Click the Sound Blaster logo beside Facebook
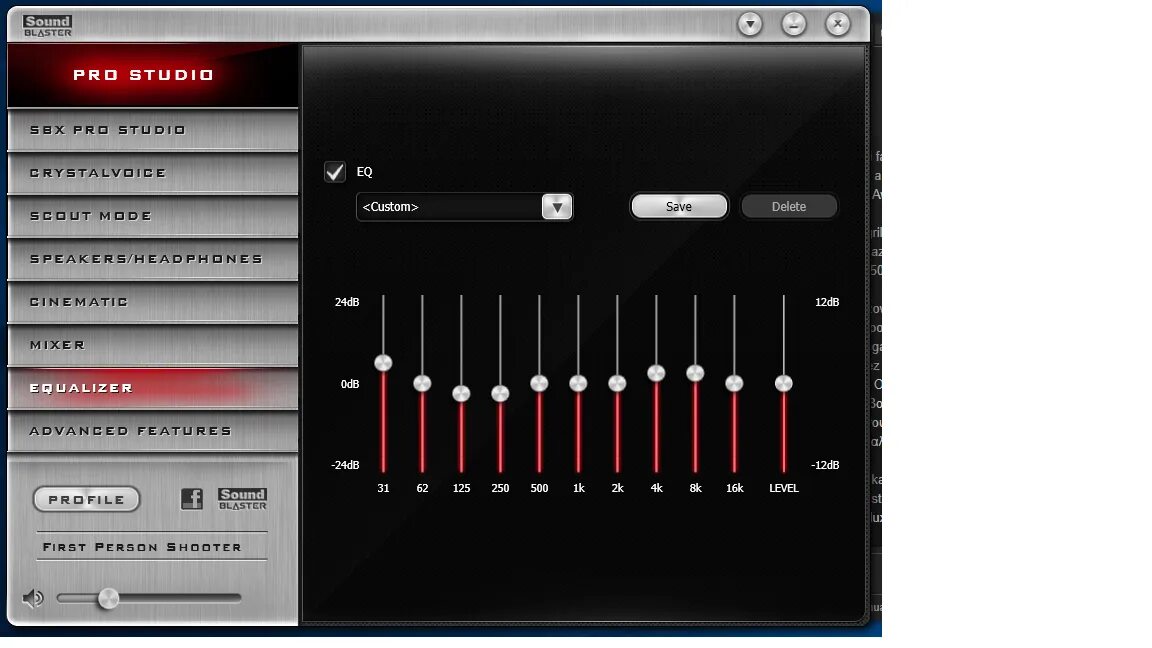The width and height of the screenshot is (1152, 648). coord(242,499)
